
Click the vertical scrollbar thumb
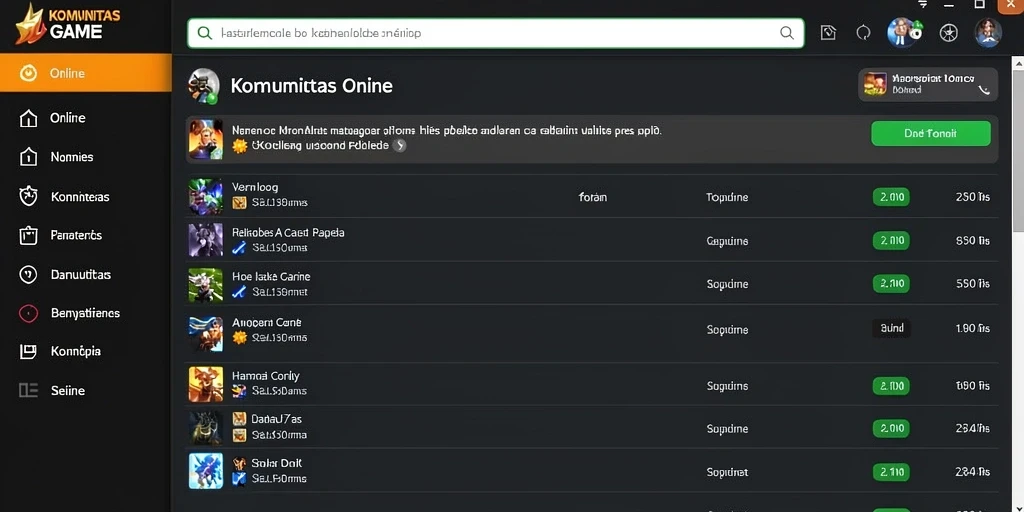click(1017, 150)
